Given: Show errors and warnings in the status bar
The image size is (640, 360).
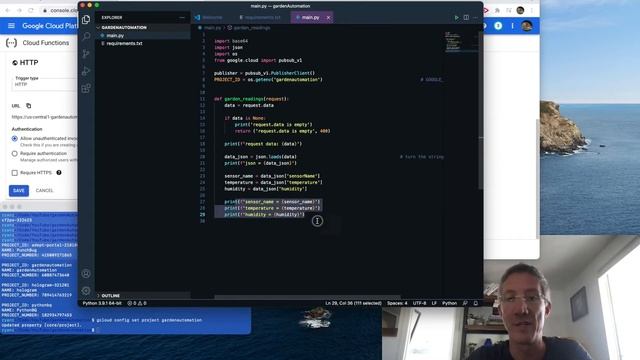Looking at the screenshot, I should tap(137, 303).
